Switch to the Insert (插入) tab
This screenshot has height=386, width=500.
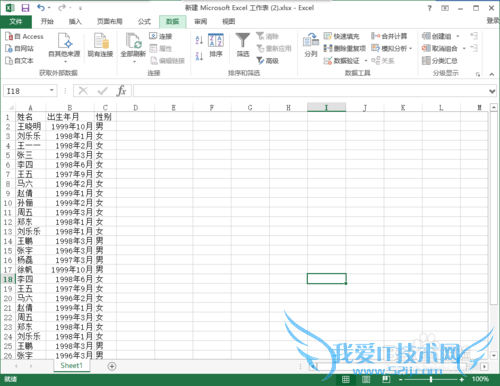[x=75, y=22]
